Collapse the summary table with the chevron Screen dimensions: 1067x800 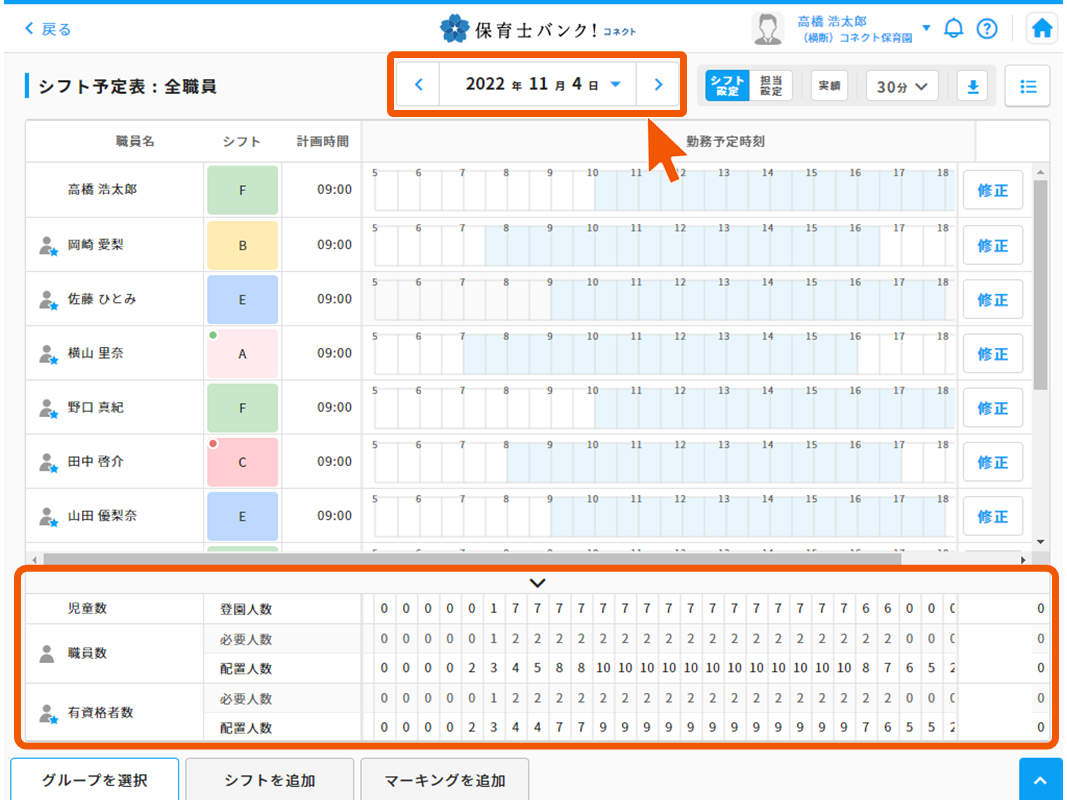coord(537,582)
